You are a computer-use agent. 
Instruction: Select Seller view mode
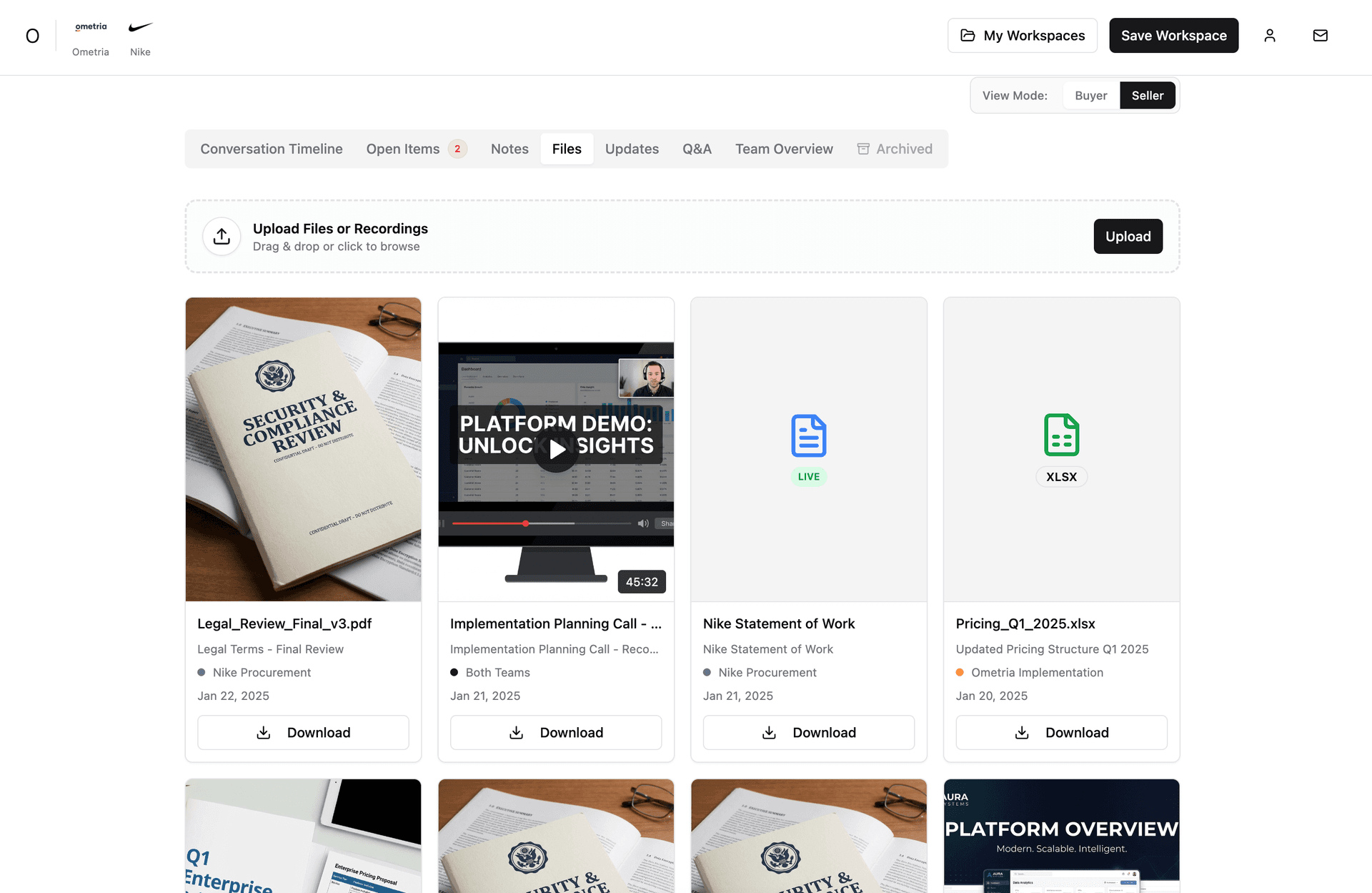click(x=1147, y=96)
